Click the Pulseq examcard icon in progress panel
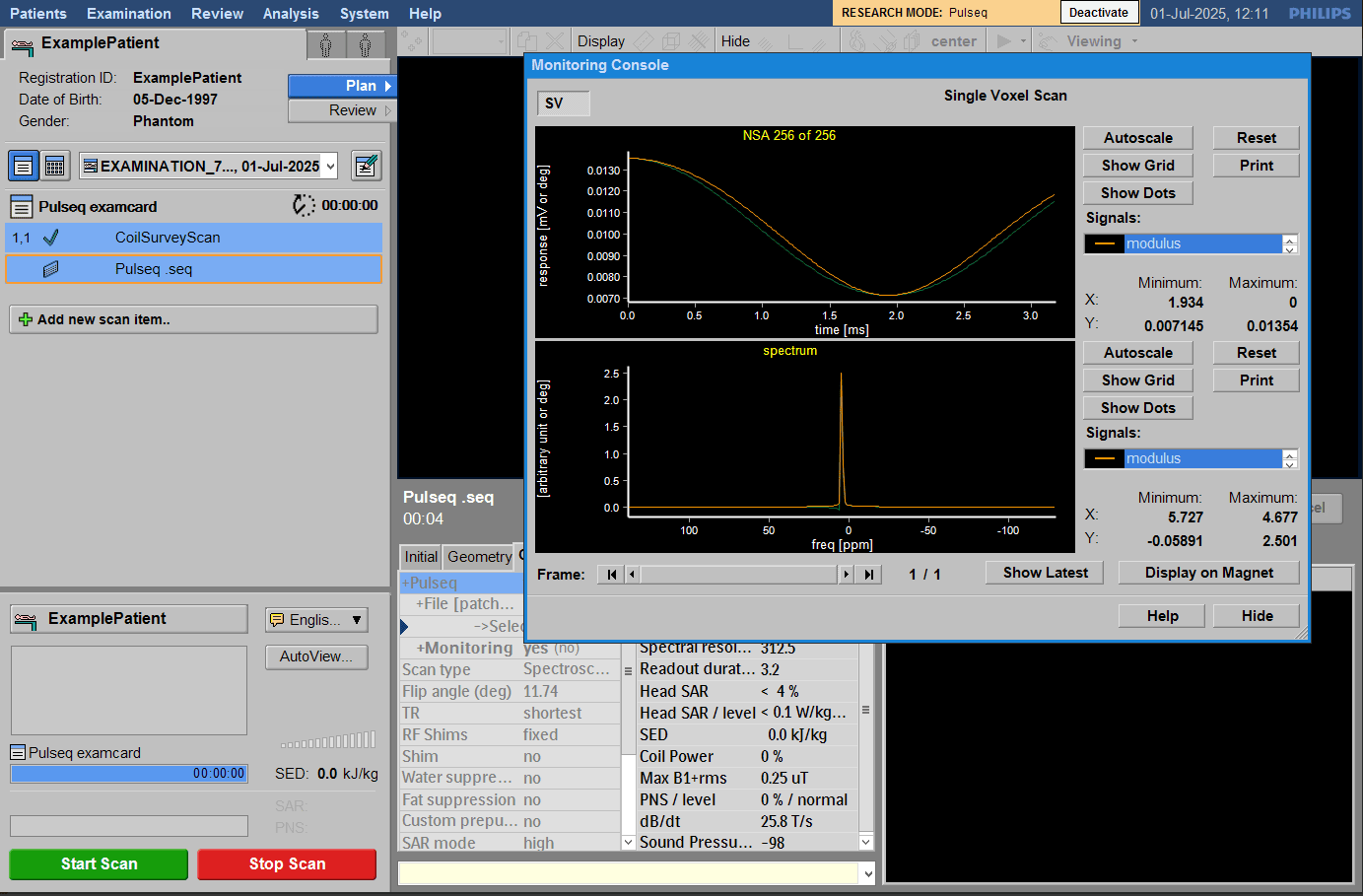 pos(18,753)
